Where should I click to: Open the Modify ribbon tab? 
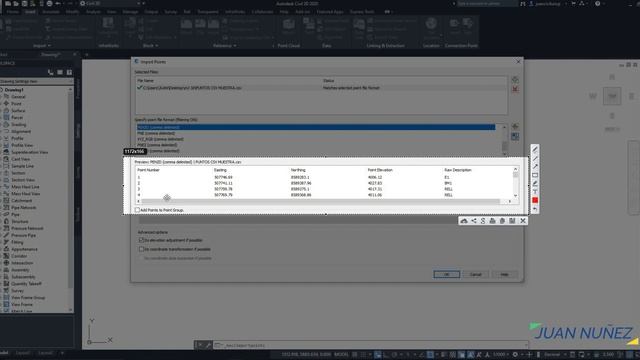[x=72, y=12]
